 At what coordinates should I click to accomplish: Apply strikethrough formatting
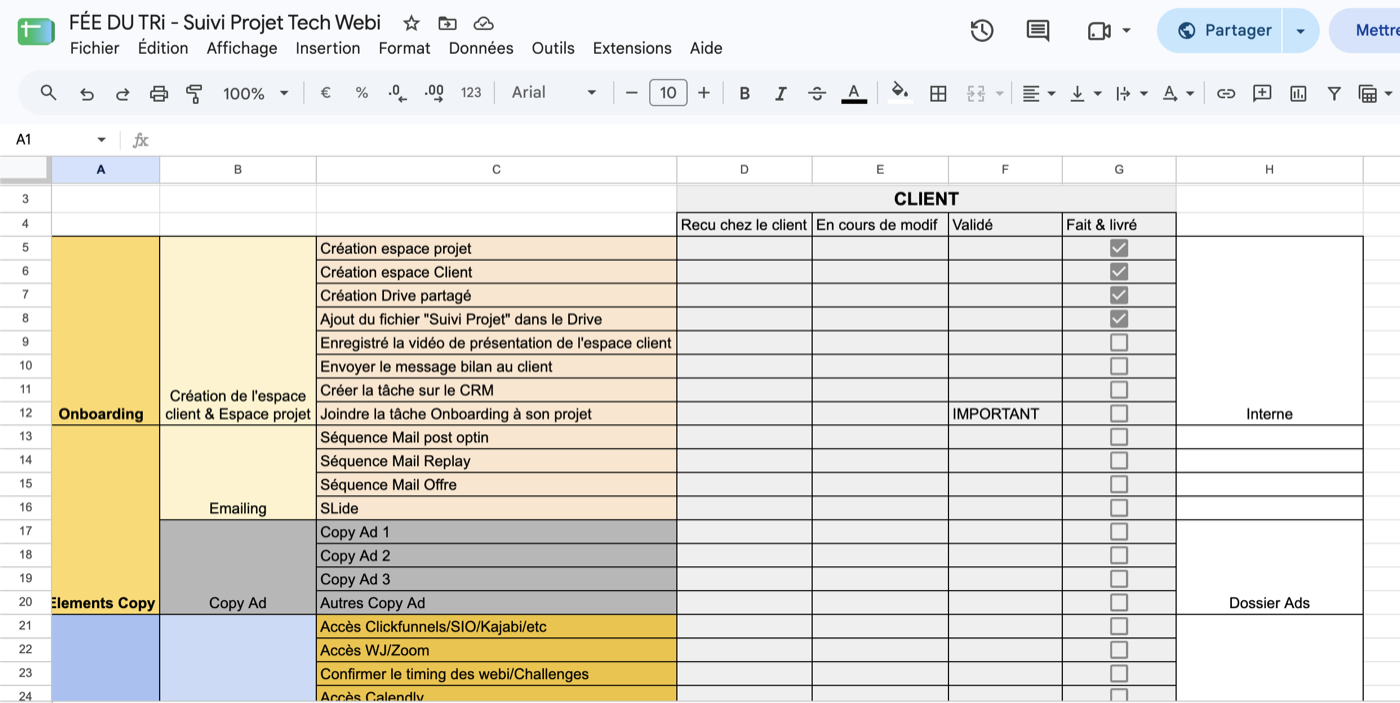(x=817, y=93)
